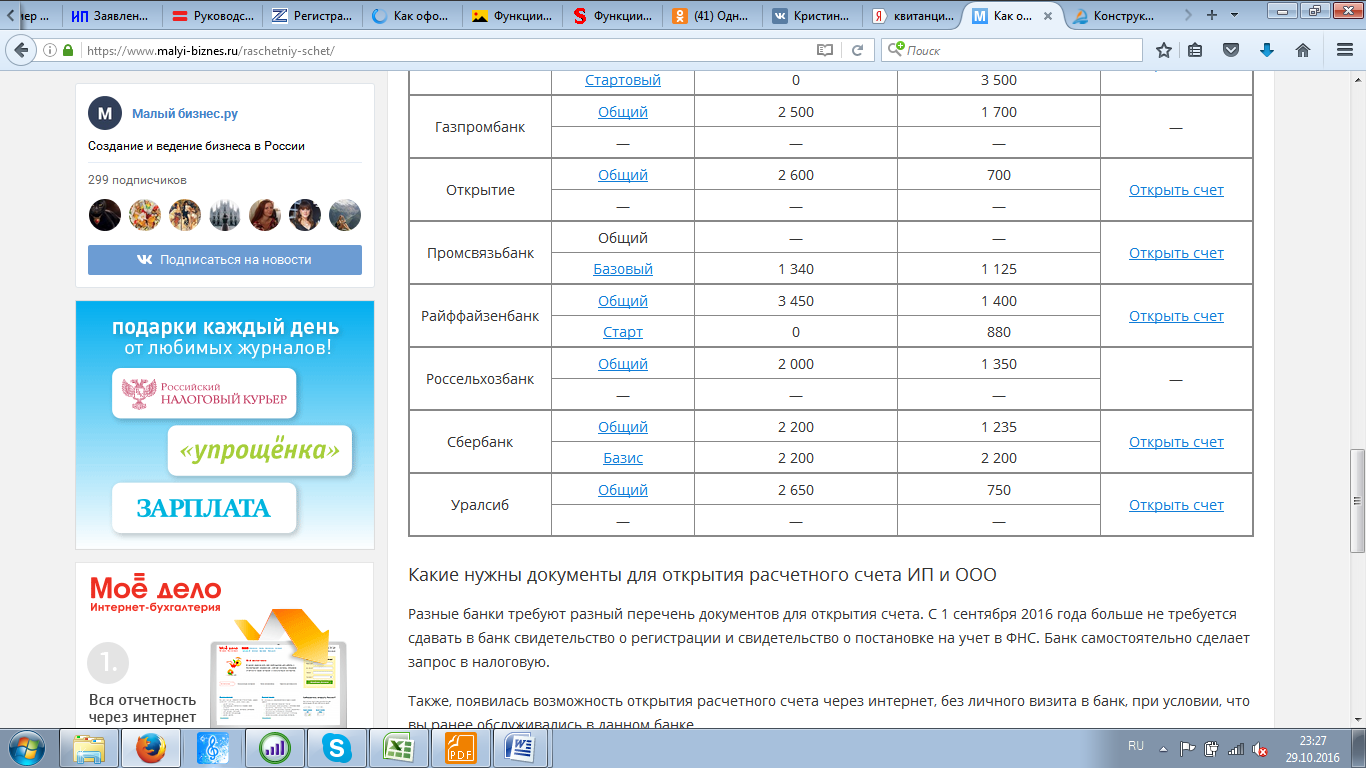Open the green bars app in taskbar
Viewport: 1366px width, 768px height.
274,748
